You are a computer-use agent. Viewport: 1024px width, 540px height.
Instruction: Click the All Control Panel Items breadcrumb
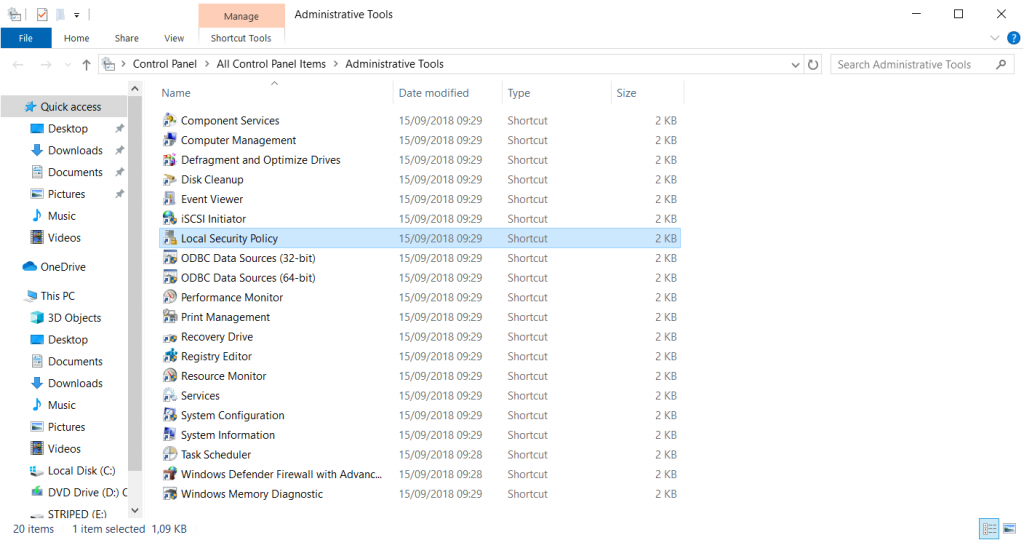coord(271,64)
